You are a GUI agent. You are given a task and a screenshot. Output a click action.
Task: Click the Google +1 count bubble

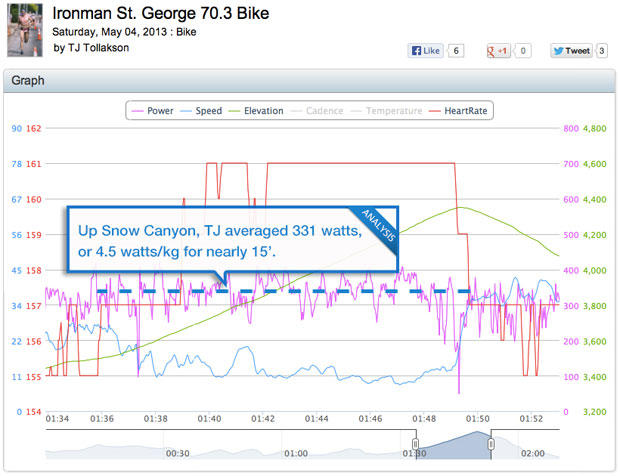tap(524, 50)
